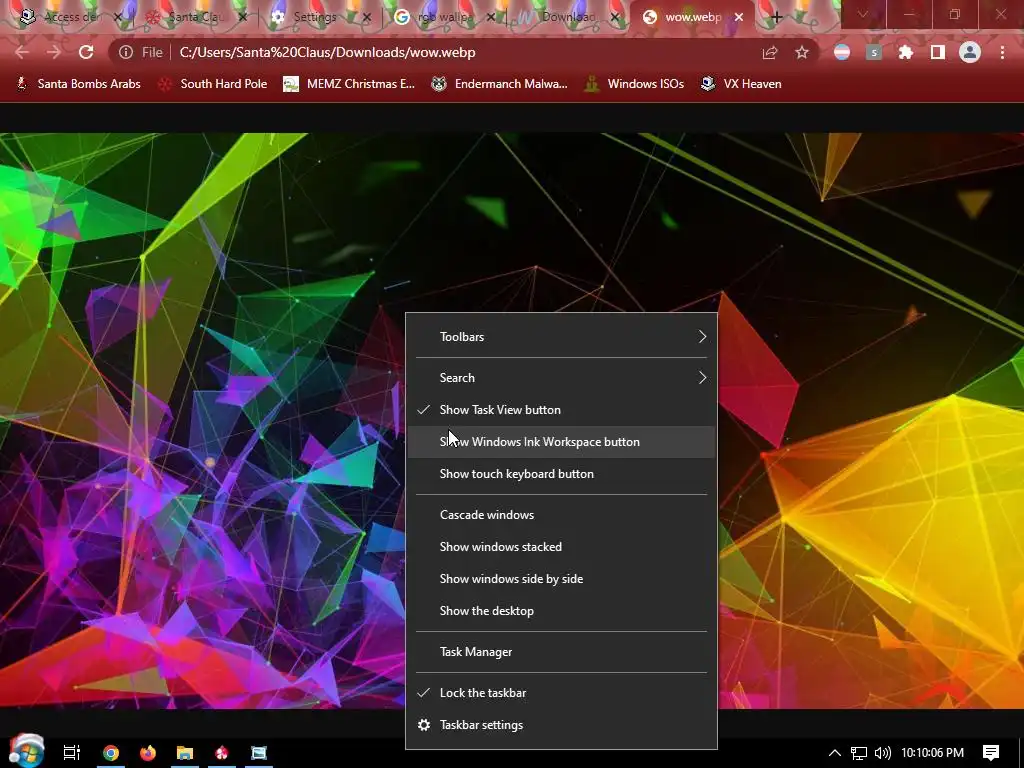Click the tab search chevron button

[x=863, y=14]
